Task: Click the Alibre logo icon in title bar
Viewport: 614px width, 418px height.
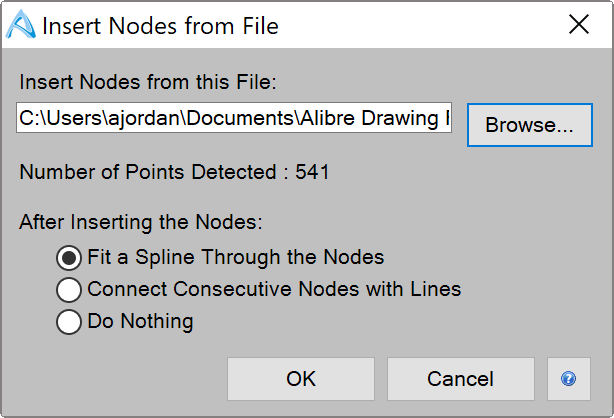Action: [x=21, y=25]
